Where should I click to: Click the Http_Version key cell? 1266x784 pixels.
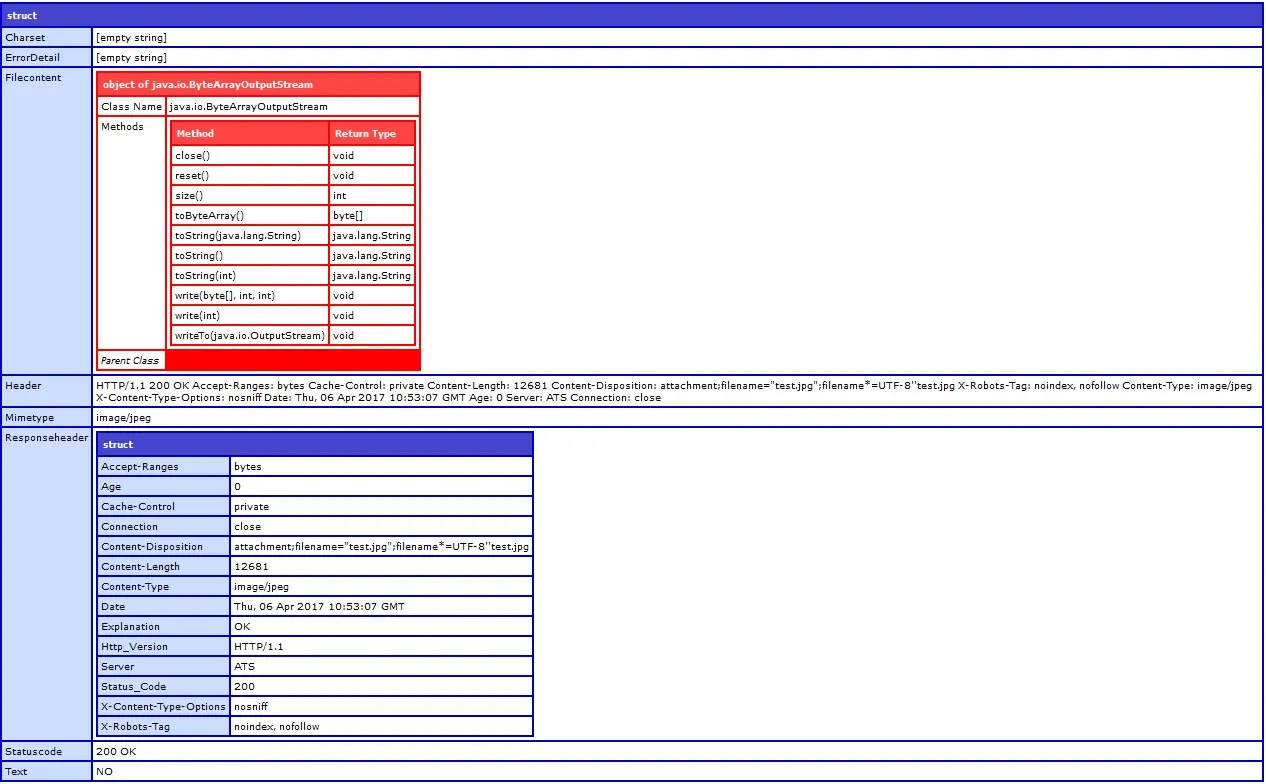tap(164, 647)
